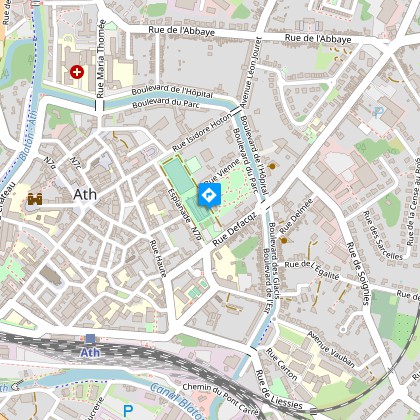Click the Ath city name label
This screenshot has height=420, width=420.
point(85,195)
